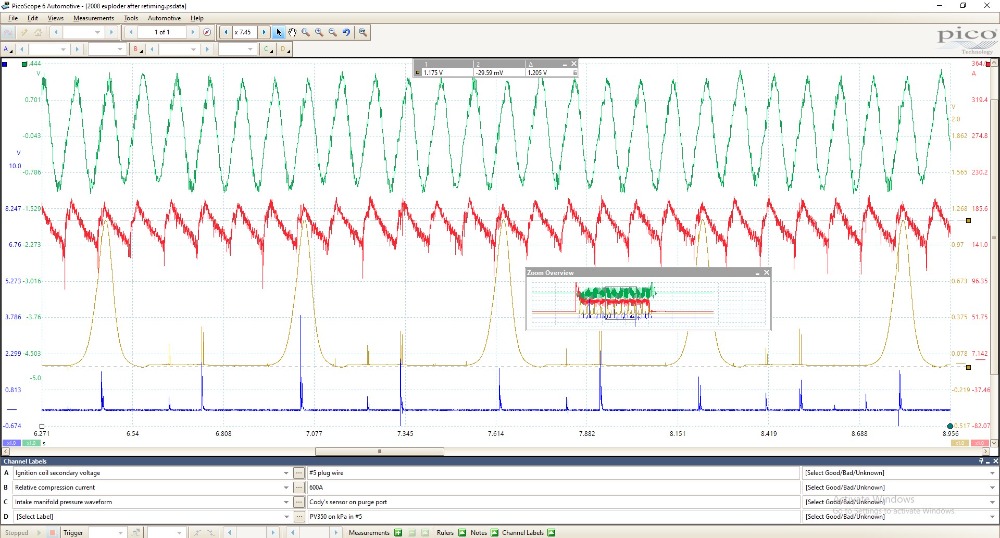Open the Channel A options button
The width and height of the screenshot is (1000, 538).
[9, 48]
